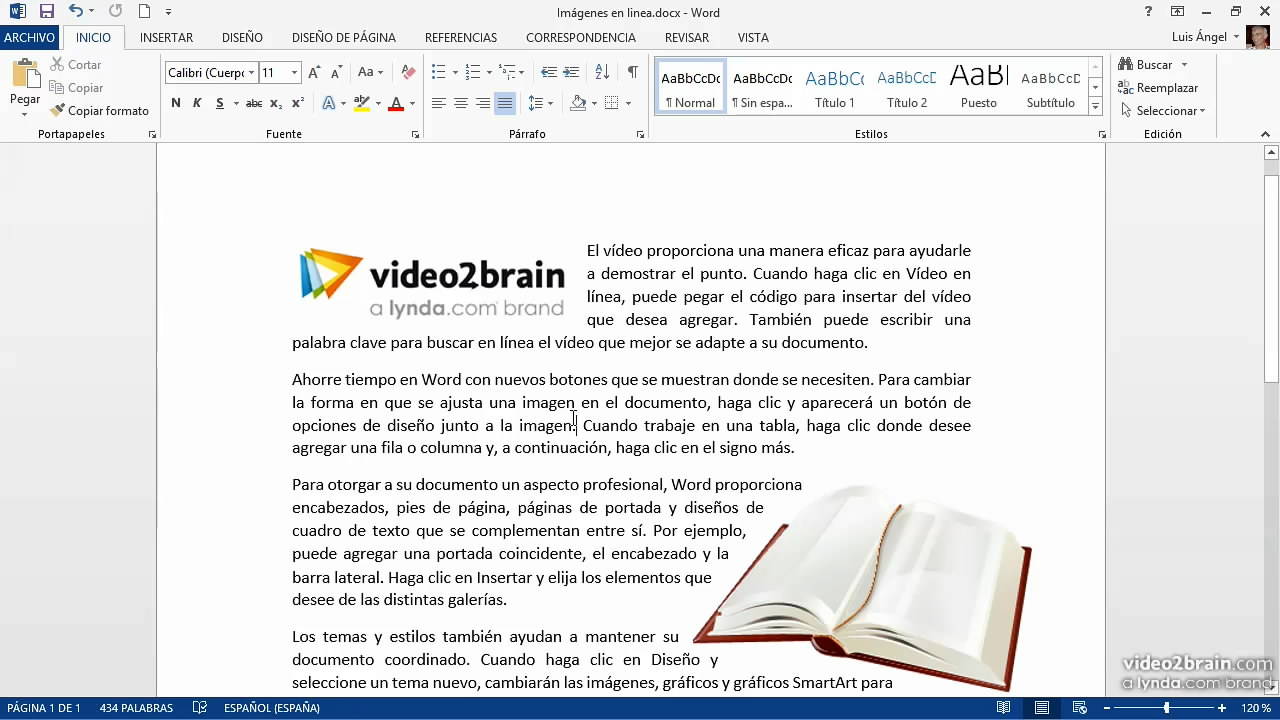Switch to the REVISAR tab
The width and height of the screenshot is (1280, 720).
[687, 38]
